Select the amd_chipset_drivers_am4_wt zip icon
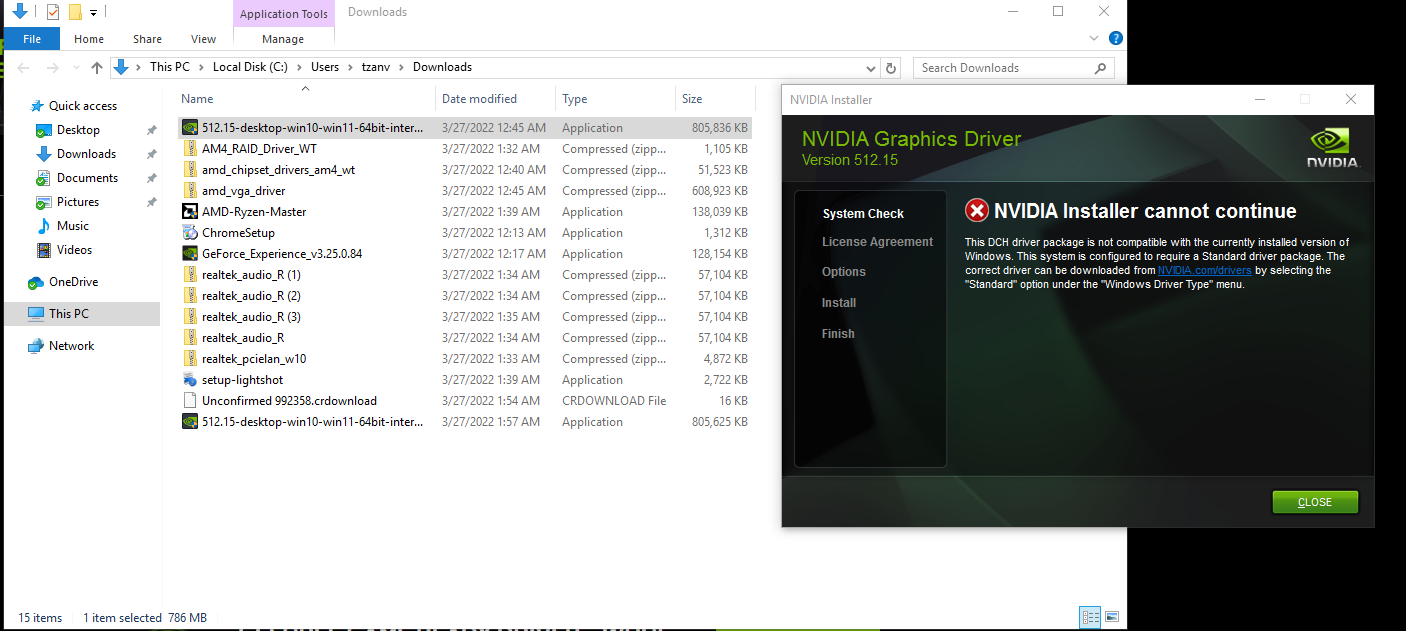The height and width of the screenshot is (631, 1406). pyautogui.click(x=190, y=170)
